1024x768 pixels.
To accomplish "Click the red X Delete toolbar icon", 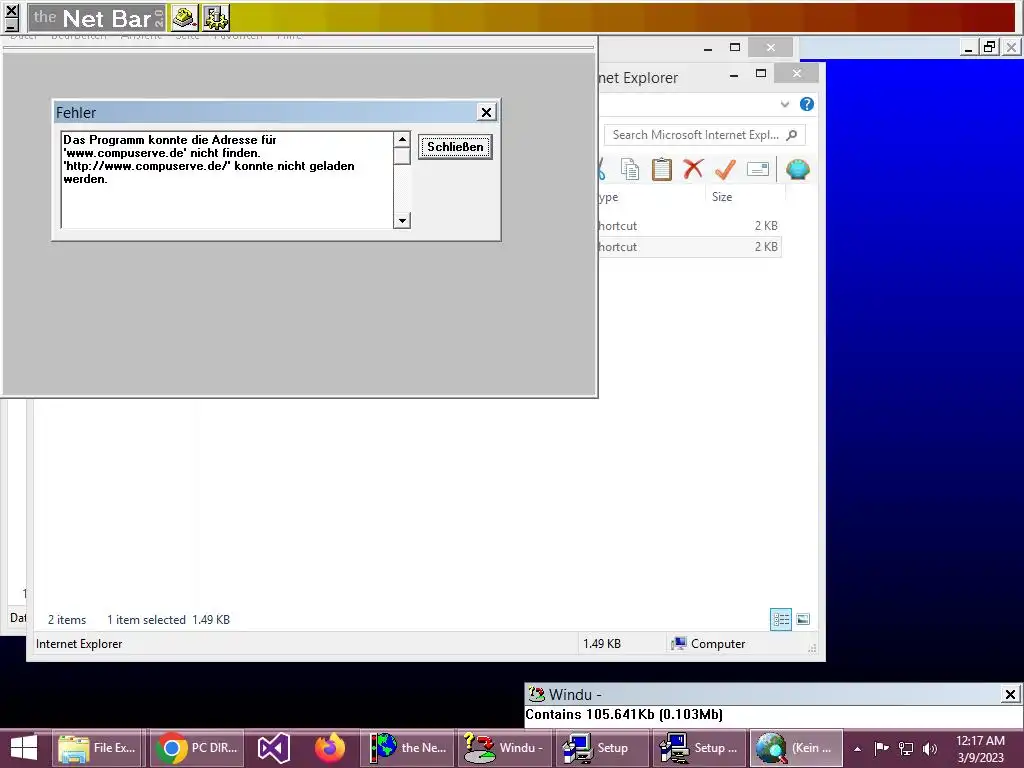I will pyautogui.click(x=693, y=169).
